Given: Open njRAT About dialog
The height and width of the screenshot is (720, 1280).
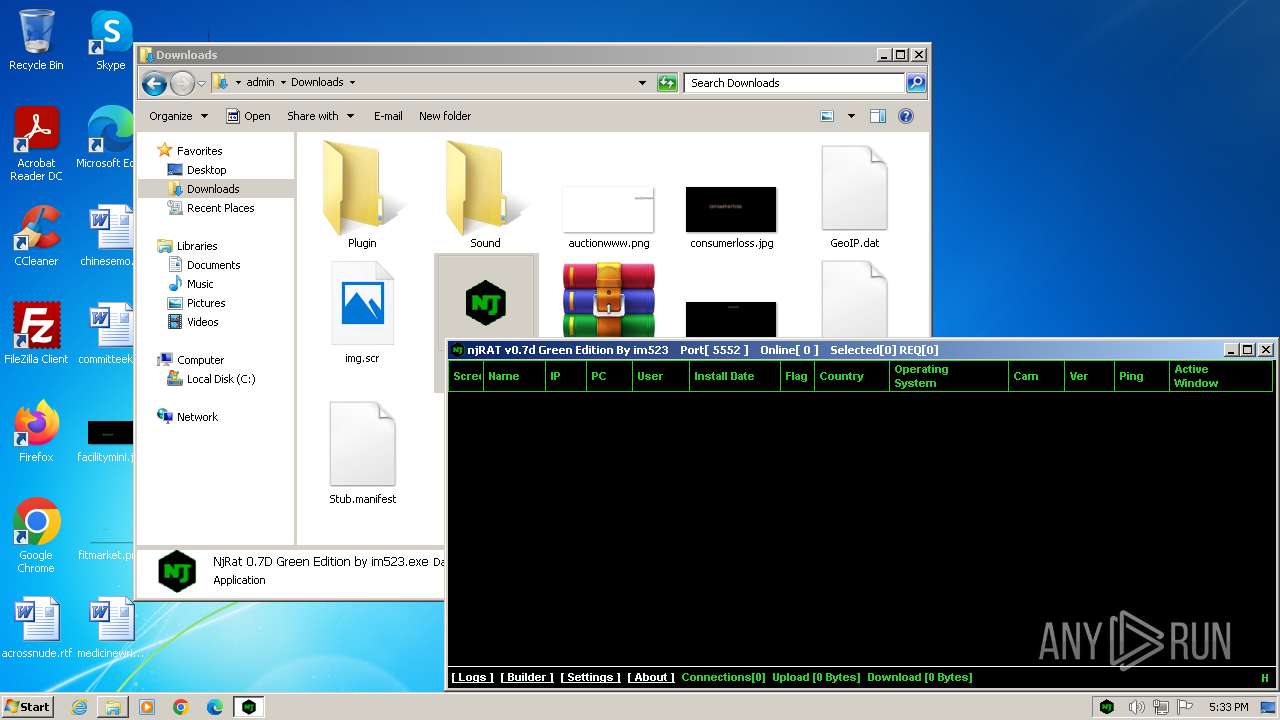Looking at the screenshot, I should [651, 677].
